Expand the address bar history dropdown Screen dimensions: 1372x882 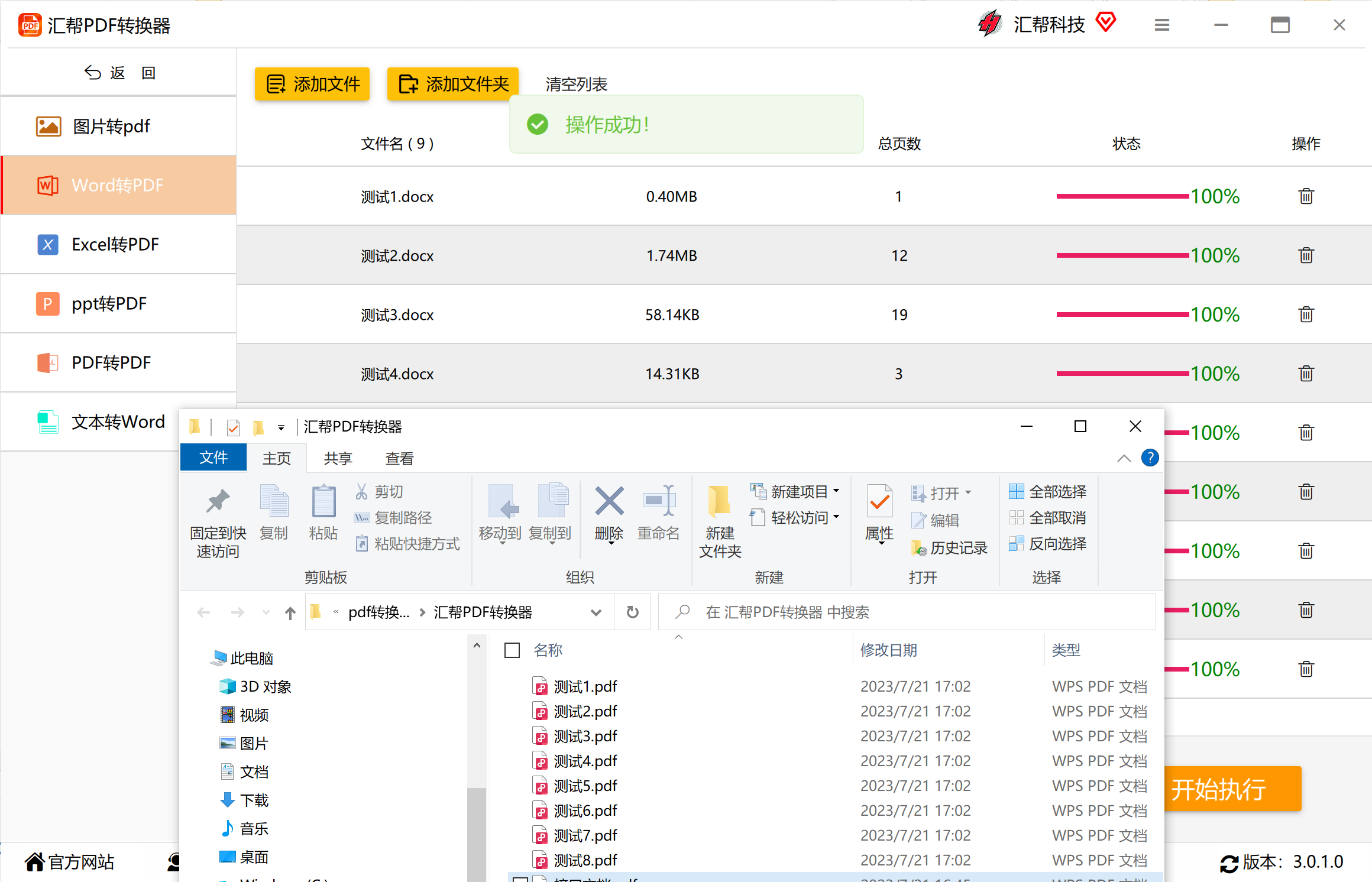(596, 612)
